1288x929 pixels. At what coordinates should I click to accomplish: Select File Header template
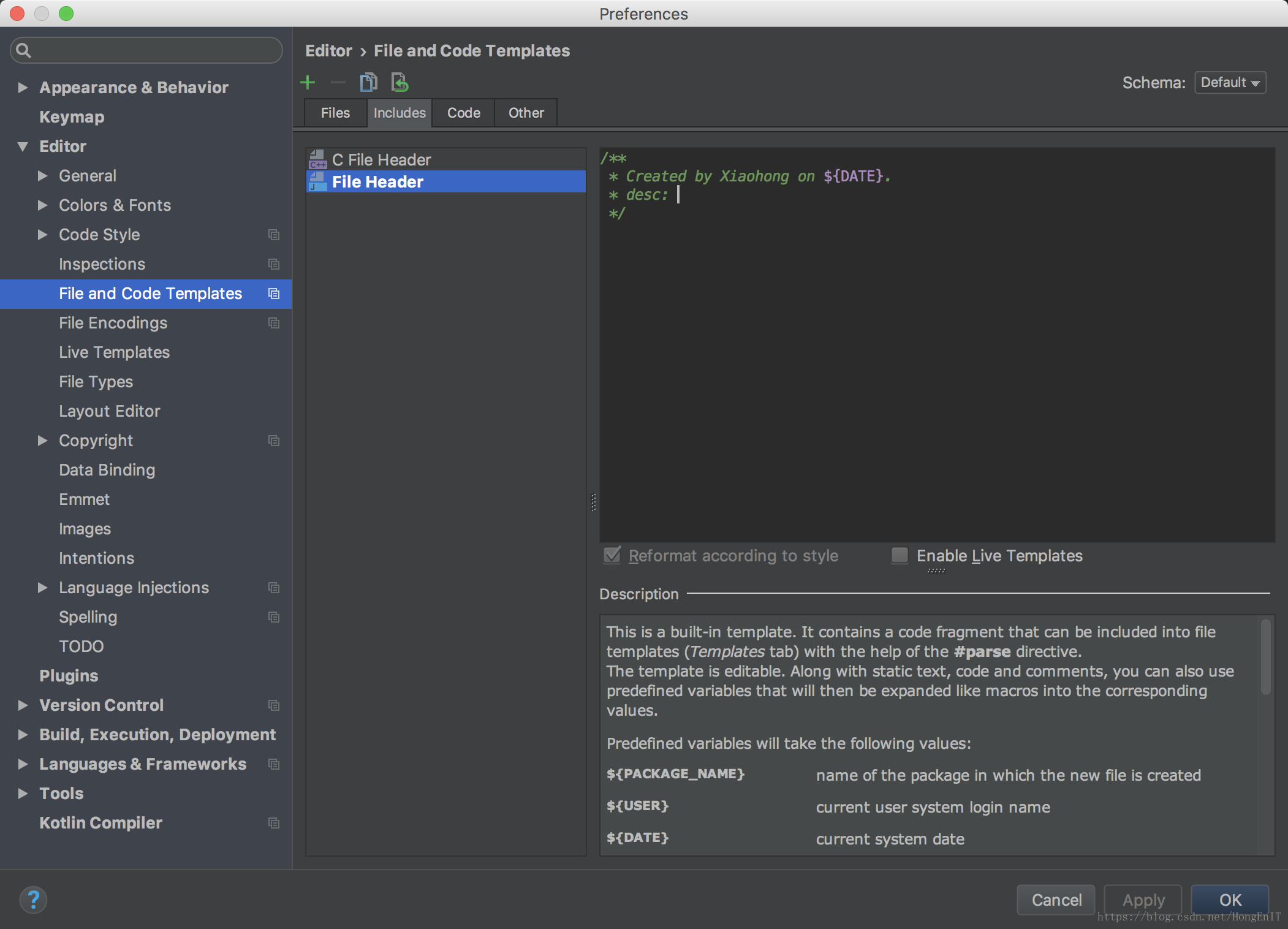(446, 182)
